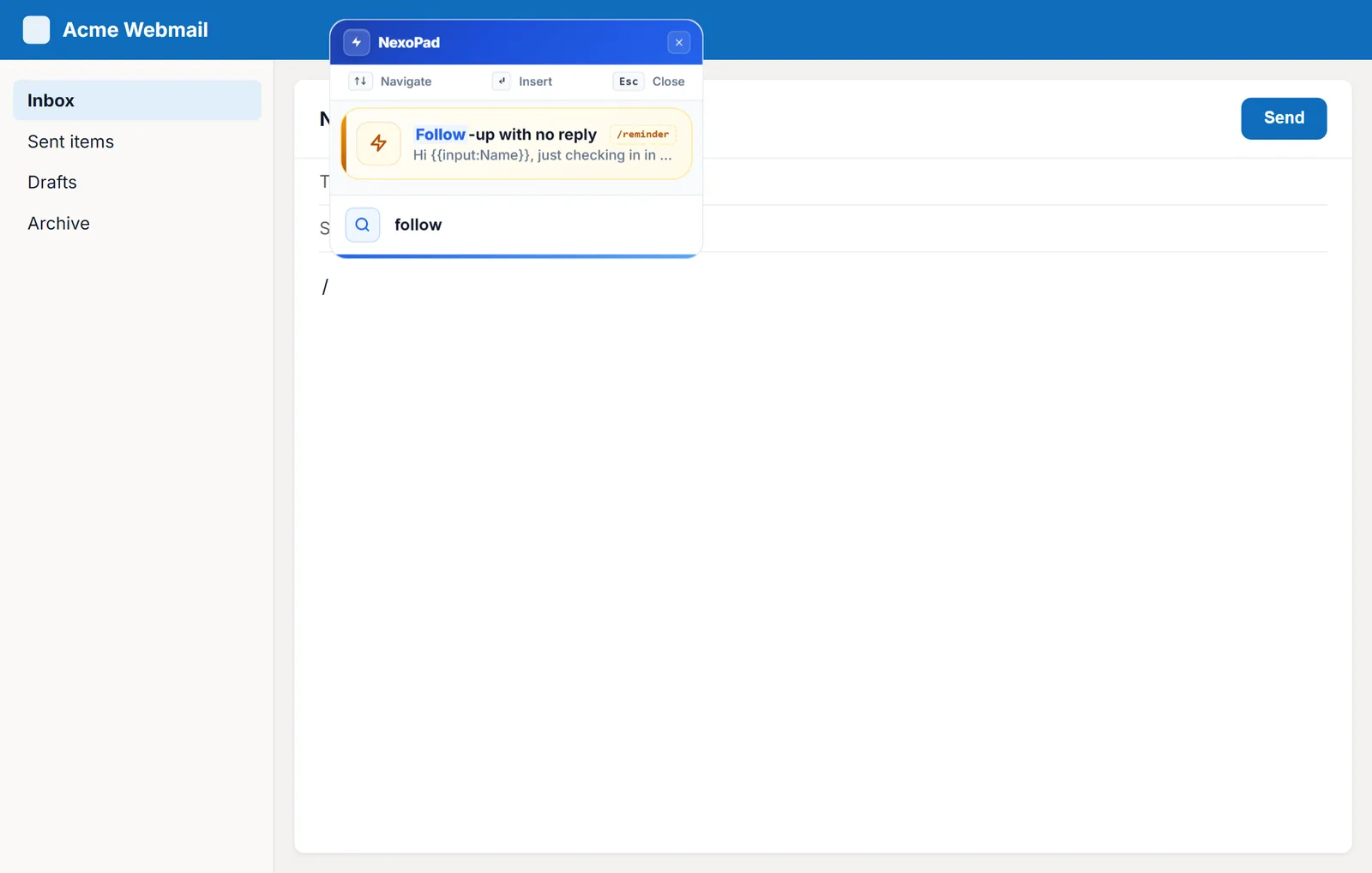Click the orange bolt snippet icon
The image size is (1372, 873).
[x=378, y=143]
